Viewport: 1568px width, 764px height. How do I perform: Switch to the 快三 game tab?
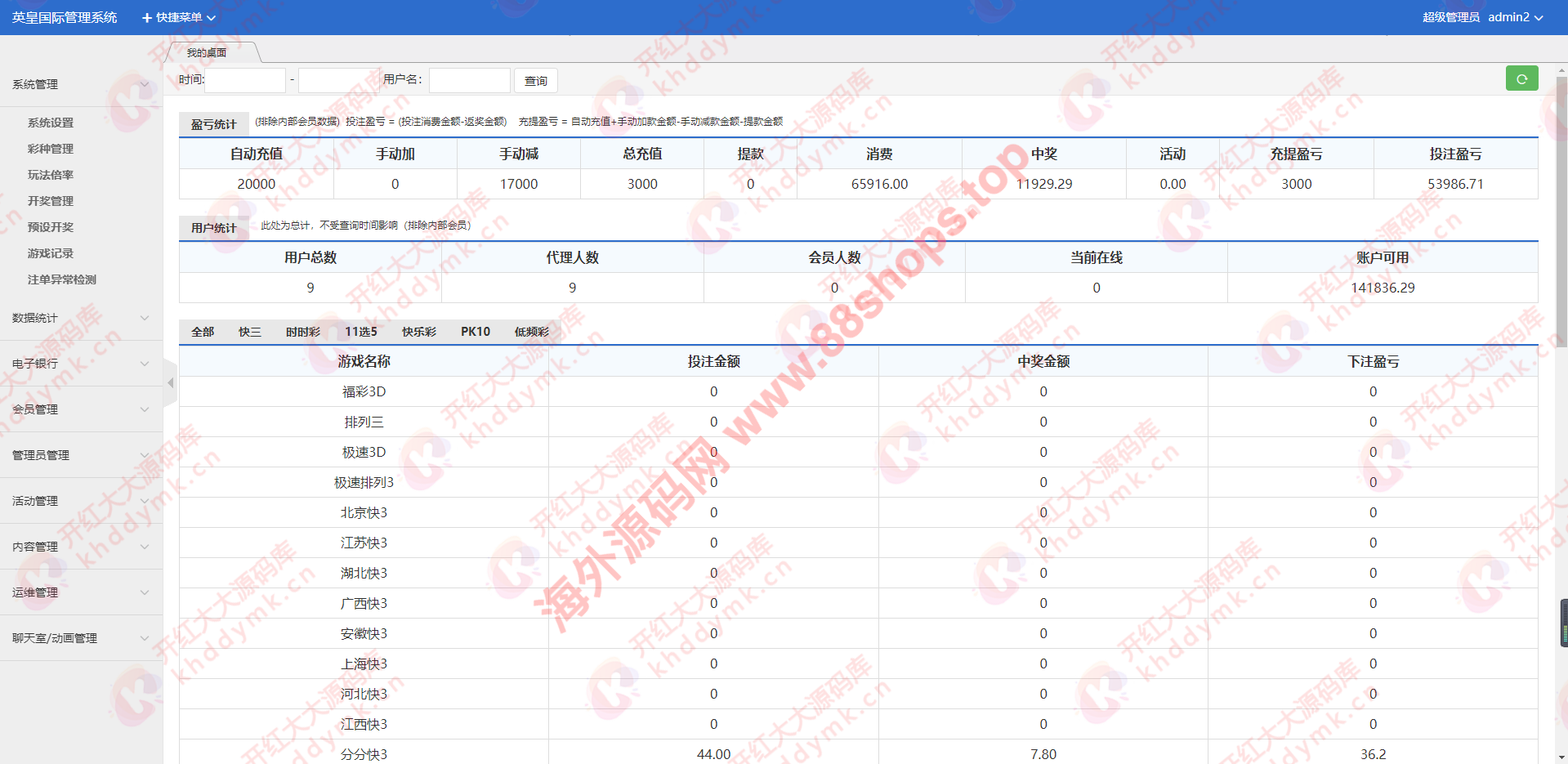pyautogui.click(x=249, y=332)
